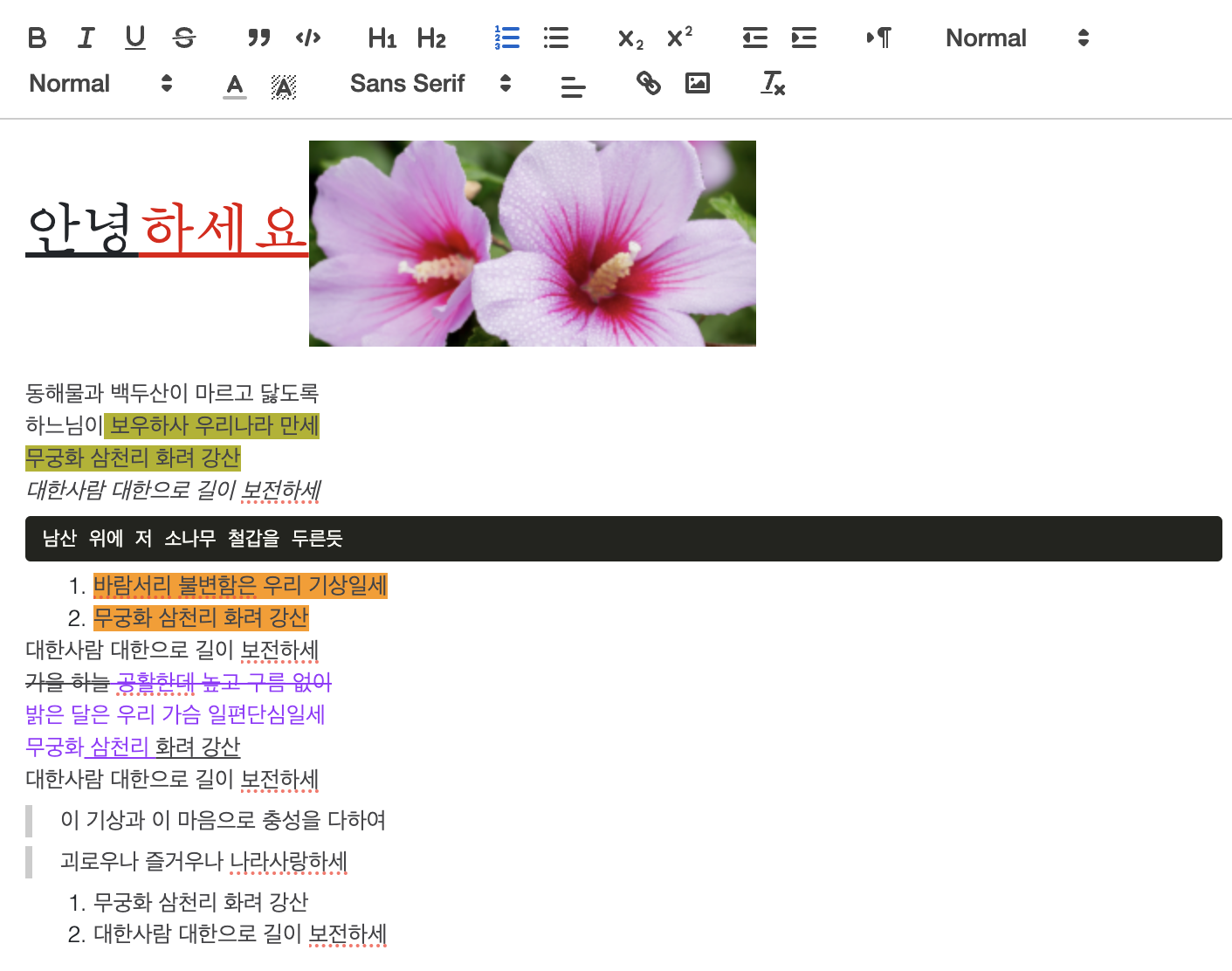The width and height of the screenshot is (1232, 971).
Task: Insert a blockquote
Action: (x=259, y=38)
